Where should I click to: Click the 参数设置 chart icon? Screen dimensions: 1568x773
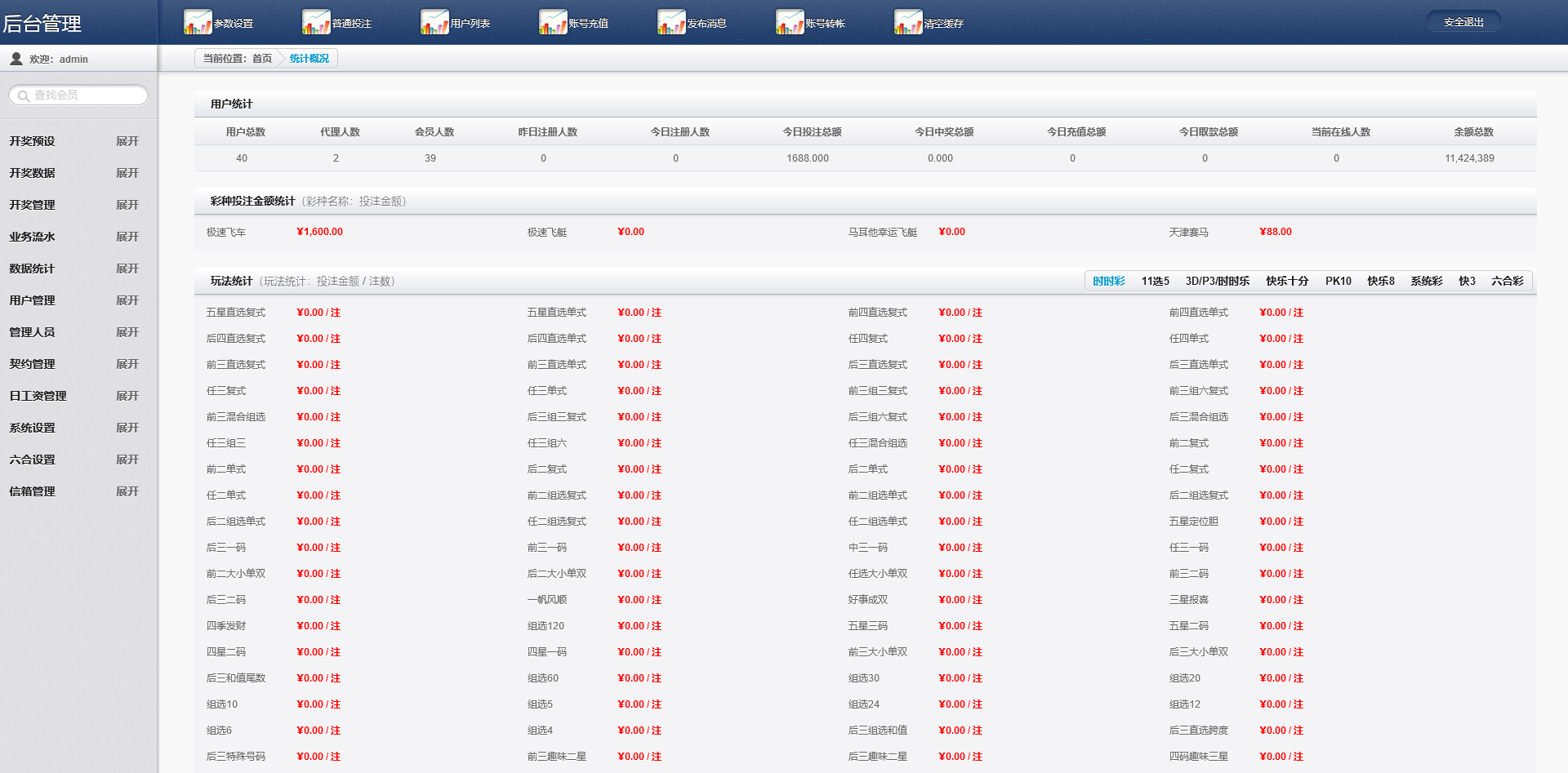point(197,22)
